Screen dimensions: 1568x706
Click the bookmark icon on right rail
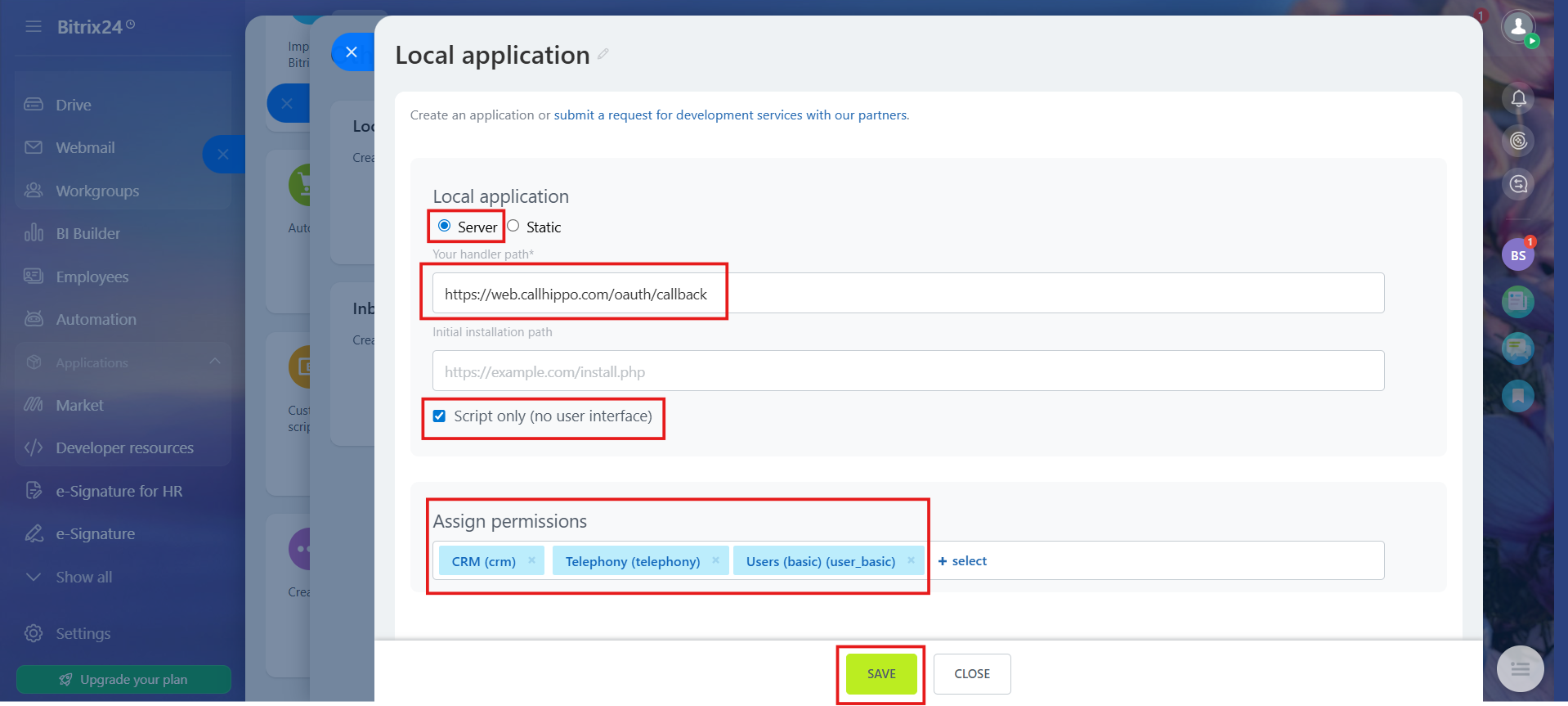click(x=1518, y=396)
